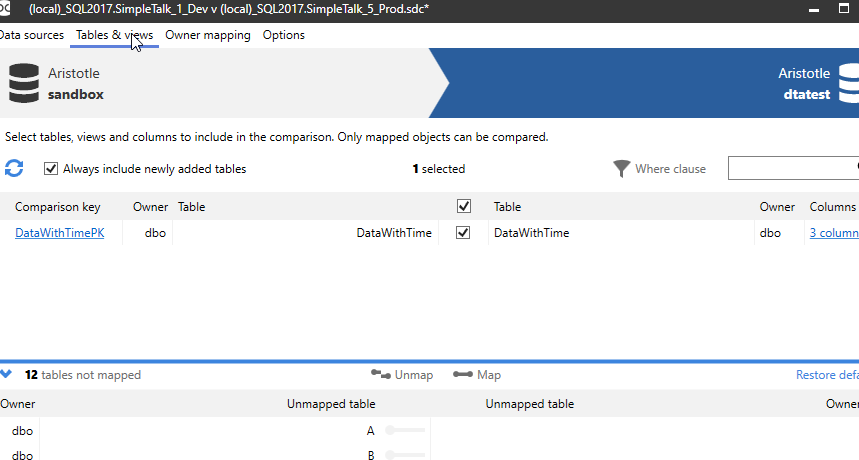Open the Tables & views tab

pos(114,35)
